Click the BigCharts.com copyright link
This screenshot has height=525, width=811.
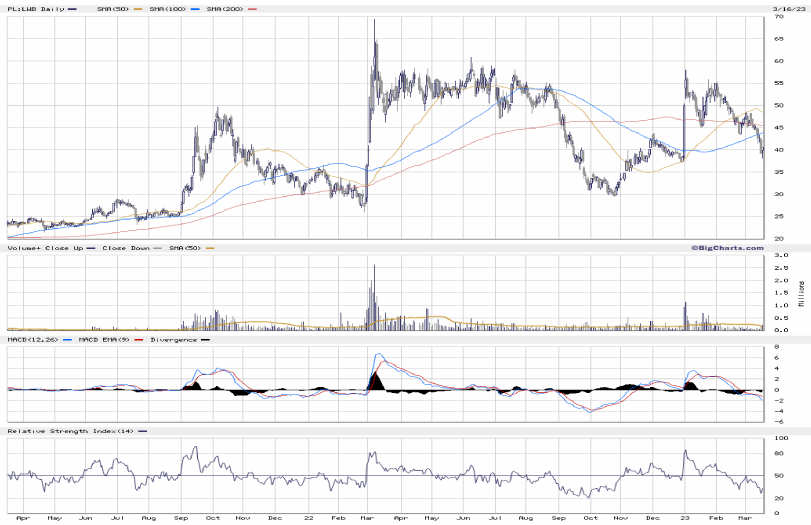[725, 246]
